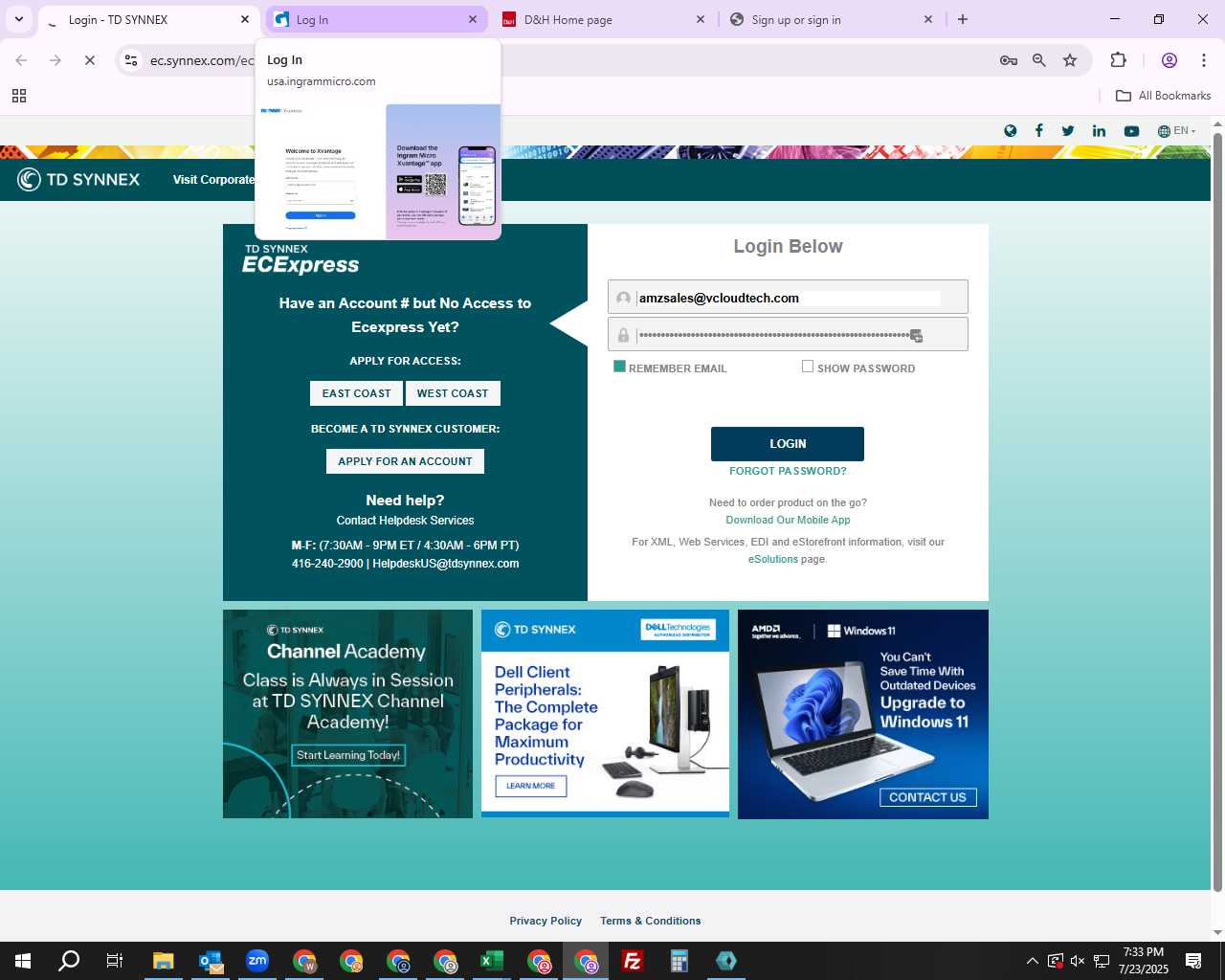This screenshot has width=1225, height=980.
Task: Click the muted speaker tray icon
Action: 1078,961
